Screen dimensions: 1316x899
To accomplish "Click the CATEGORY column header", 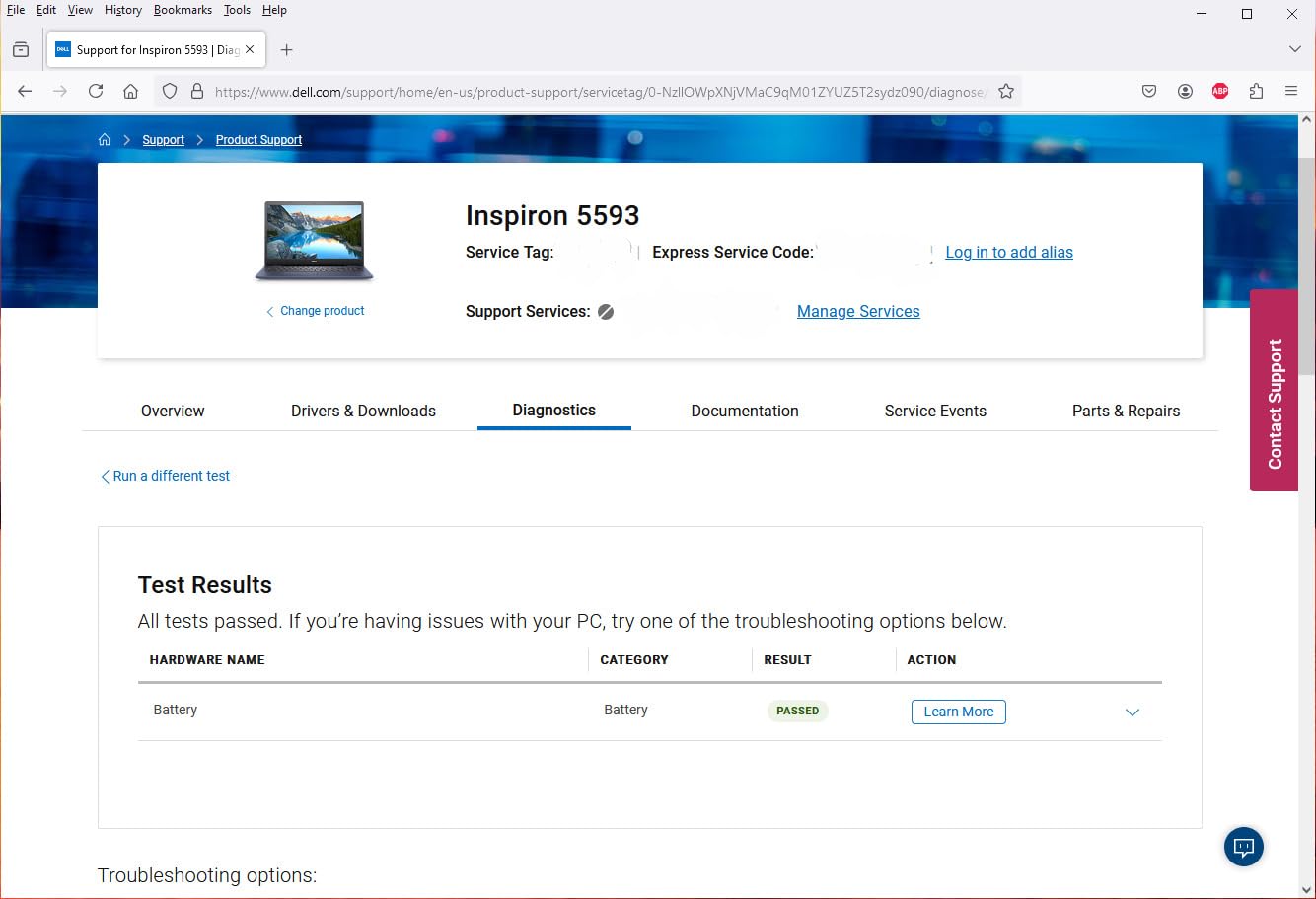I will pos(634,659).
